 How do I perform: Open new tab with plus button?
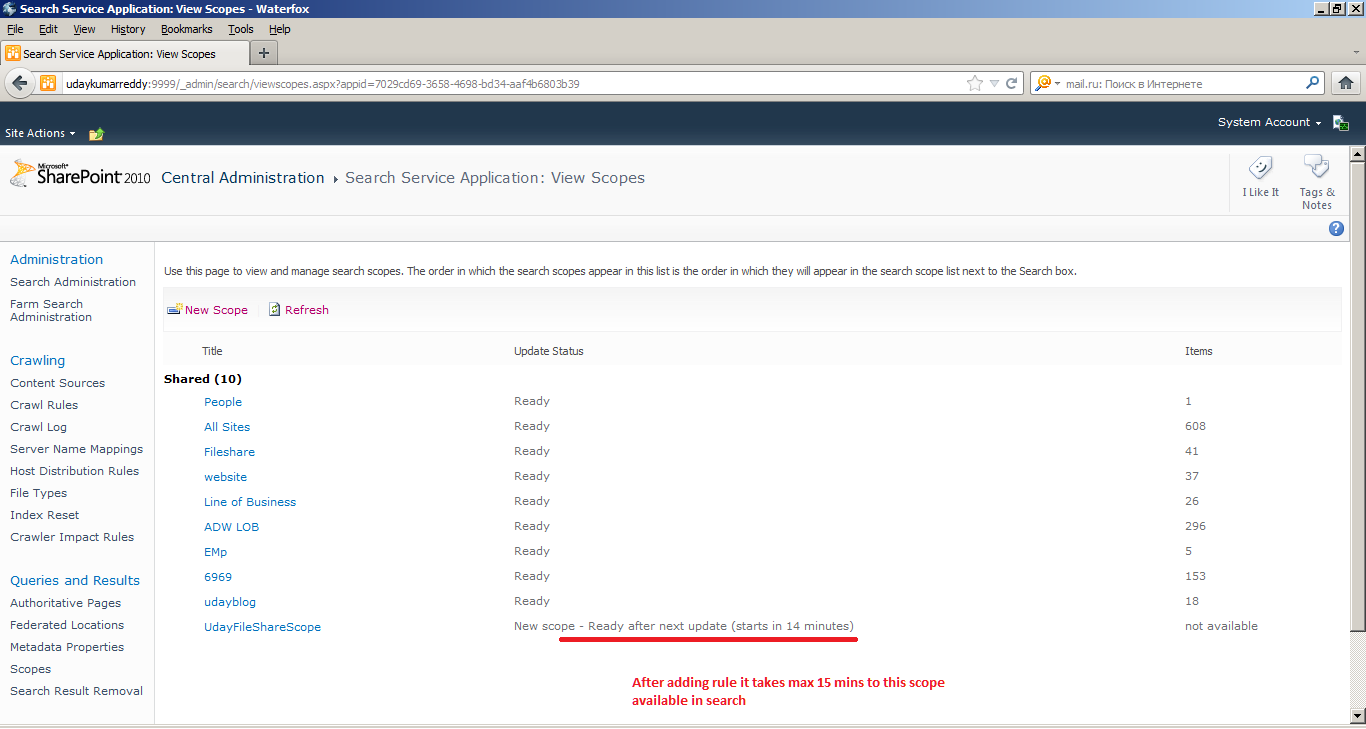(x=264, y=53)
